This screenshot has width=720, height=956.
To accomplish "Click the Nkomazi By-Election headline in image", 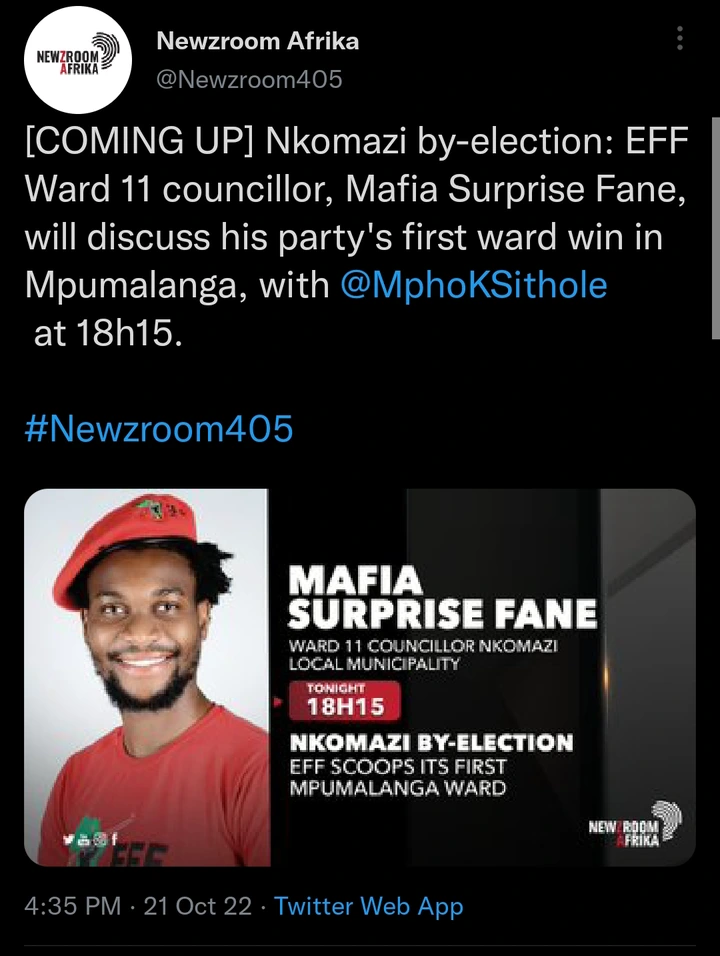I will 431,743.
